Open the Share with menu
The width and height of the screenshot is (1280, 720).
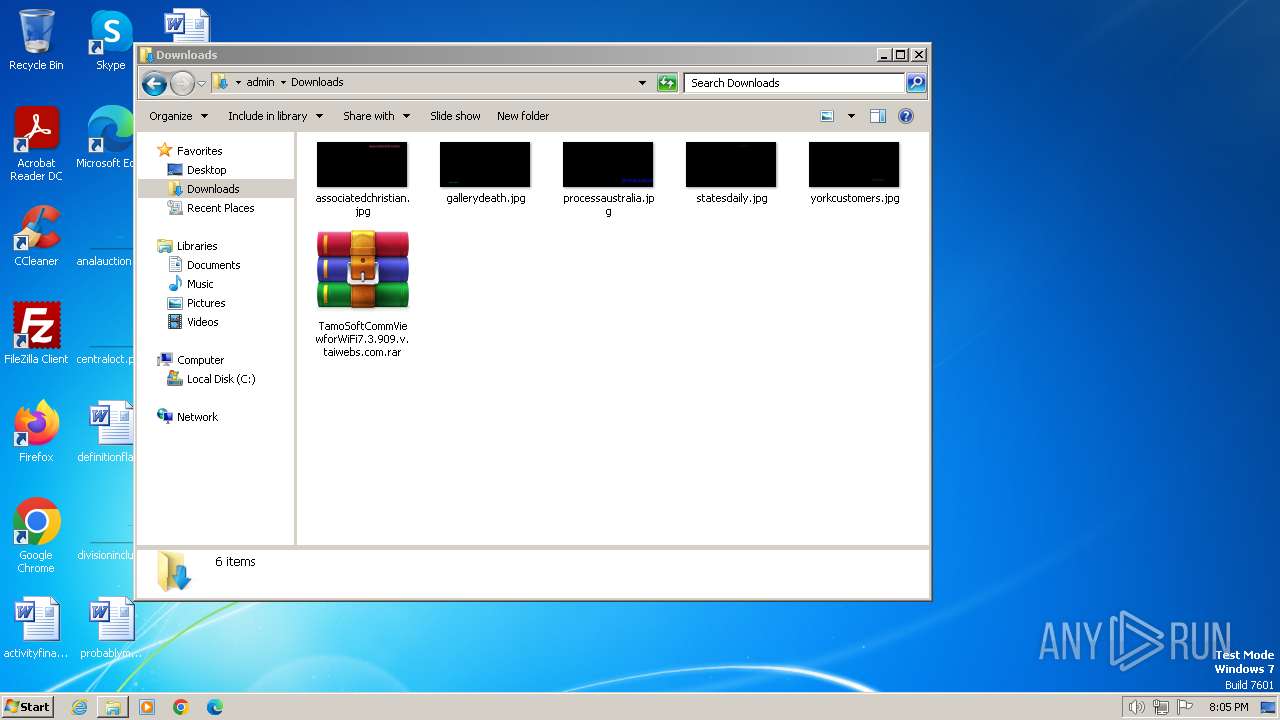coord(376,116)
